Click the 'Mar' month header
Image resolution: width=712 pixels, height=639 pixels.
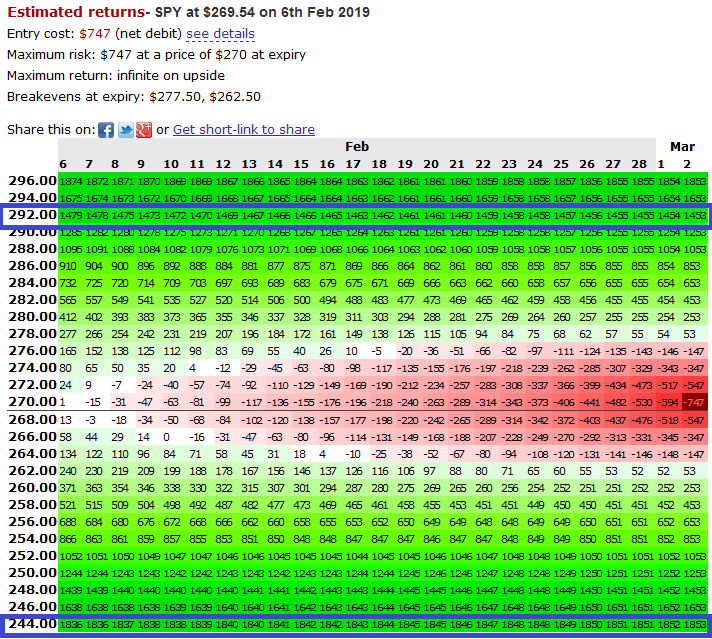[682, 147]
